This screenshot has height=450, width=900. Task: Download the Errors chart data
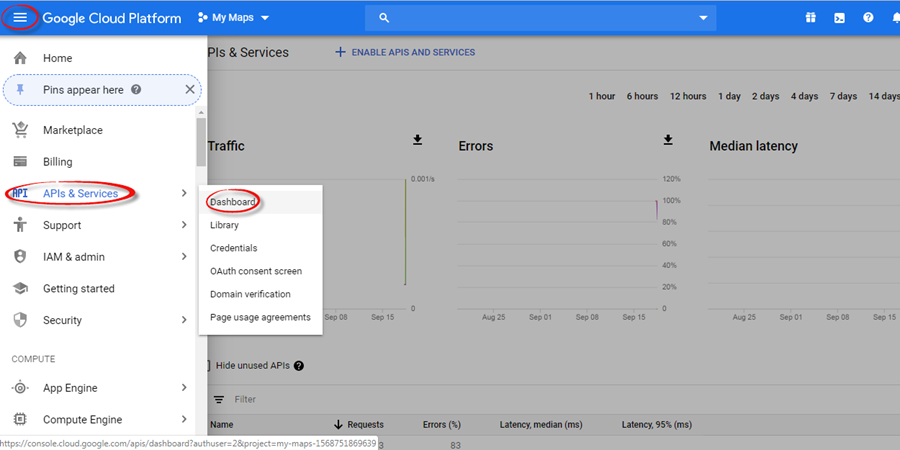coord(668,140)
